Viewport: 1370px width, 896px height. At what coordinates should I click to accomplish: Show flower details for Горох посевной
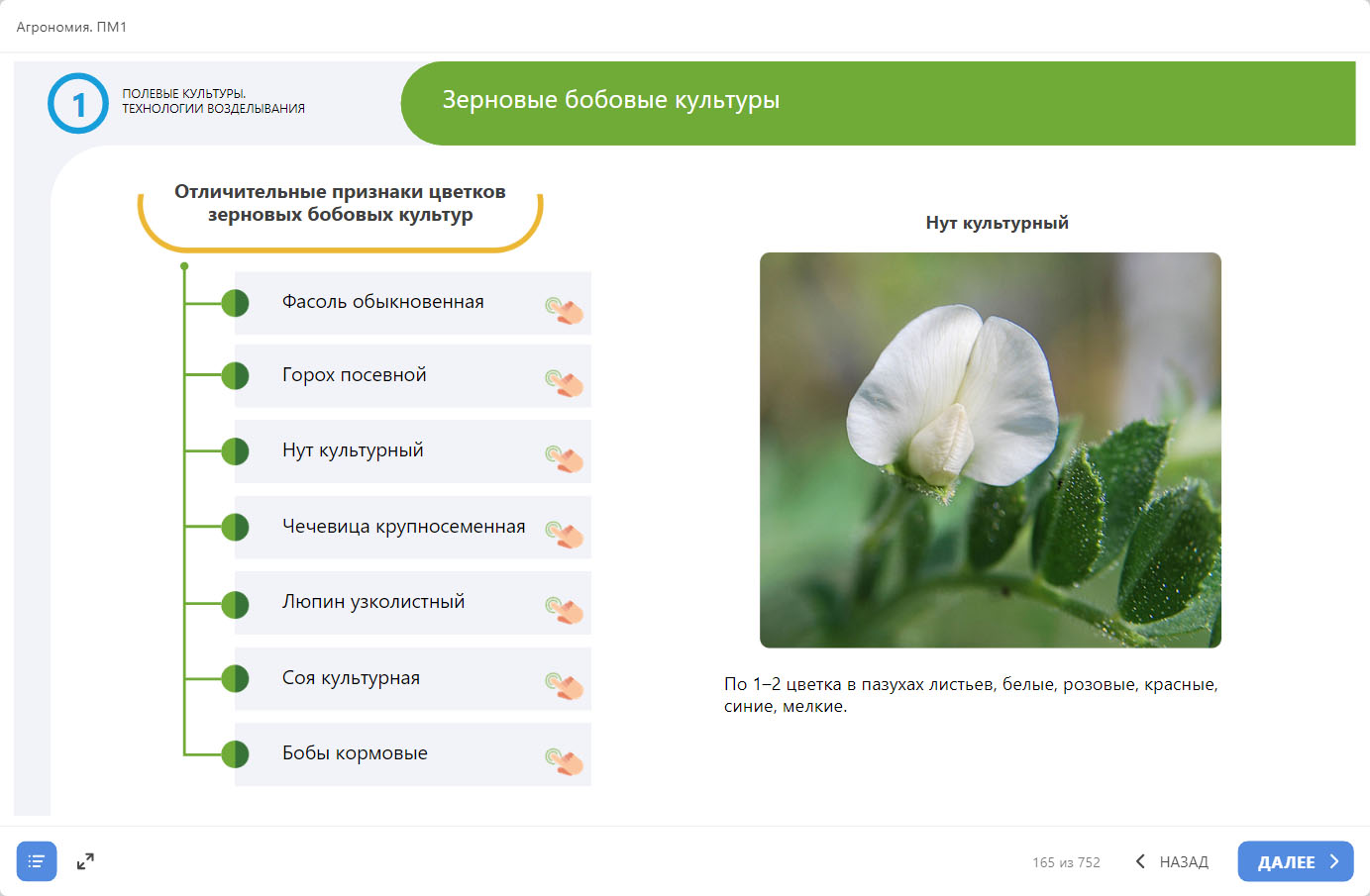point(354,375)
